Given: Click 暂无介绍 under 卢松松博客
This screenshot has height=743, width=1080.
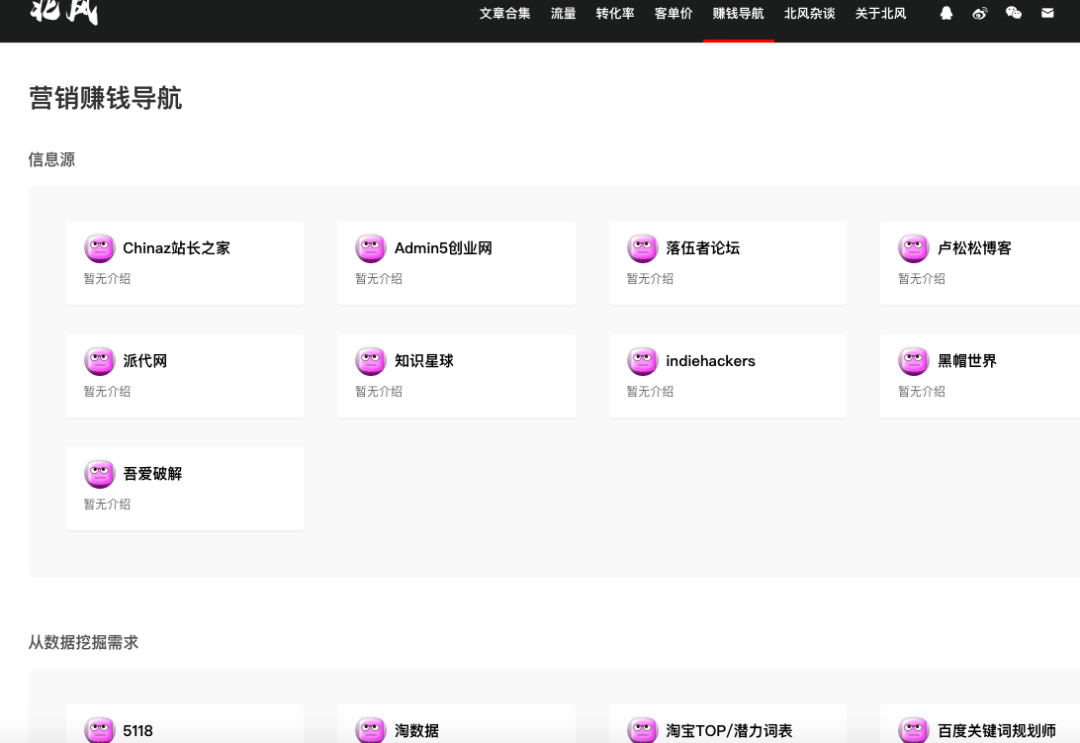Looking at the screenshot, I should tap(921, 279).
